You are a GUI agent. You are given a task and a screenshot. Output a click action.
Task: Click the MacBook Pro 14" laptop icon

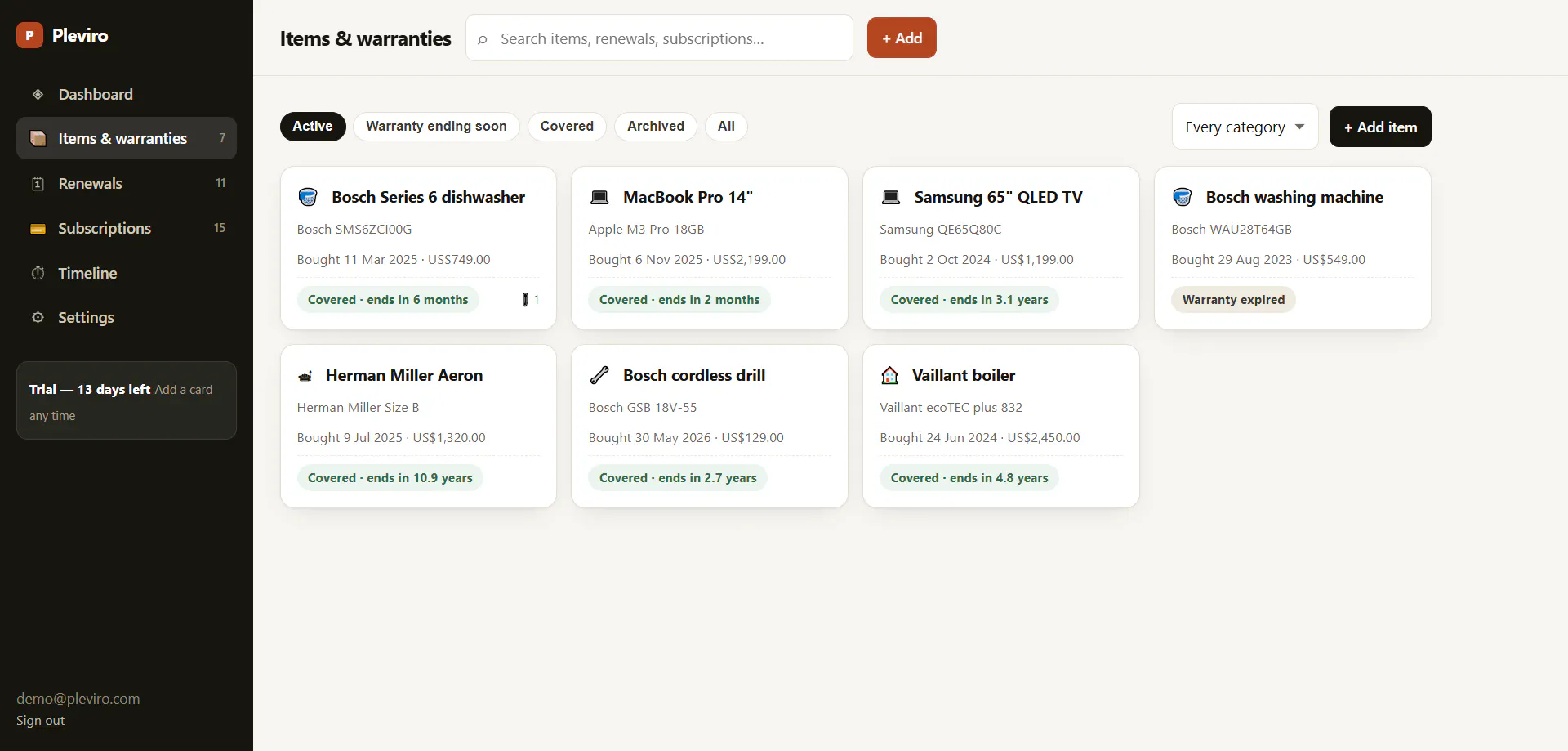(599, 197)
